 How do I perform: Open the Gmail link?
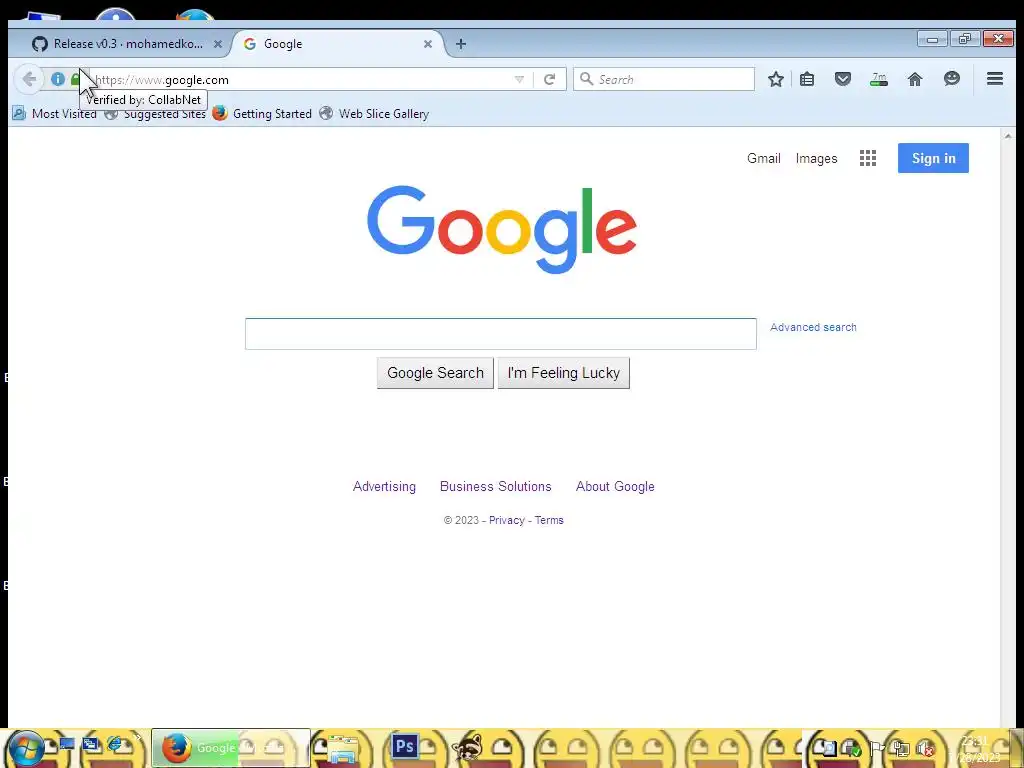tap(763, 158)
